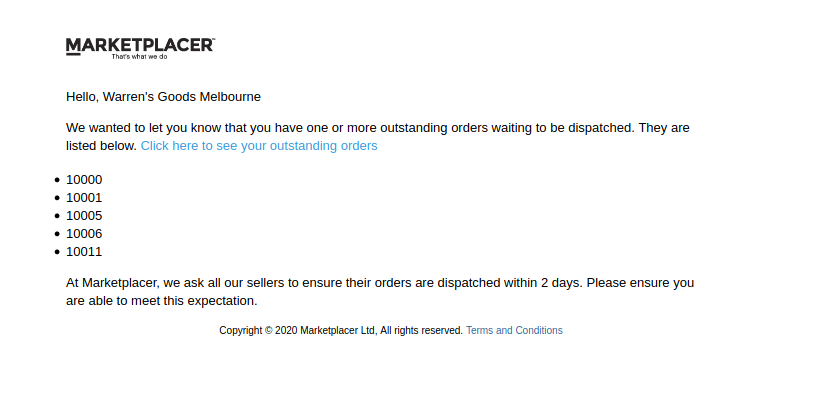Select order number 10005 in the list

(84, 216)
